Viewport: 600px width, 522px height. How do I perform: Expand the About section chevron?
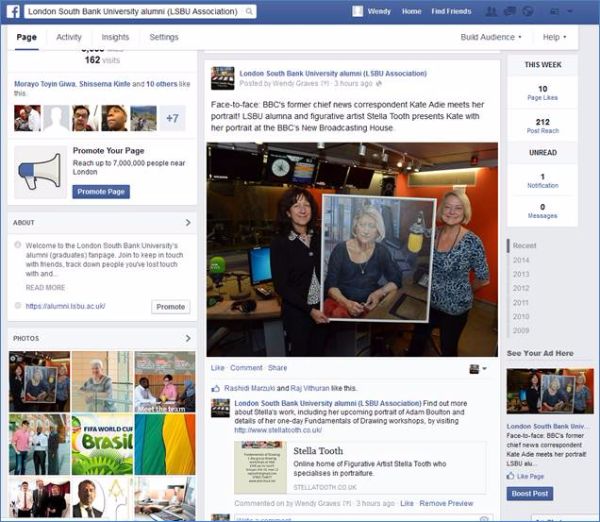(x=188, y=222)
